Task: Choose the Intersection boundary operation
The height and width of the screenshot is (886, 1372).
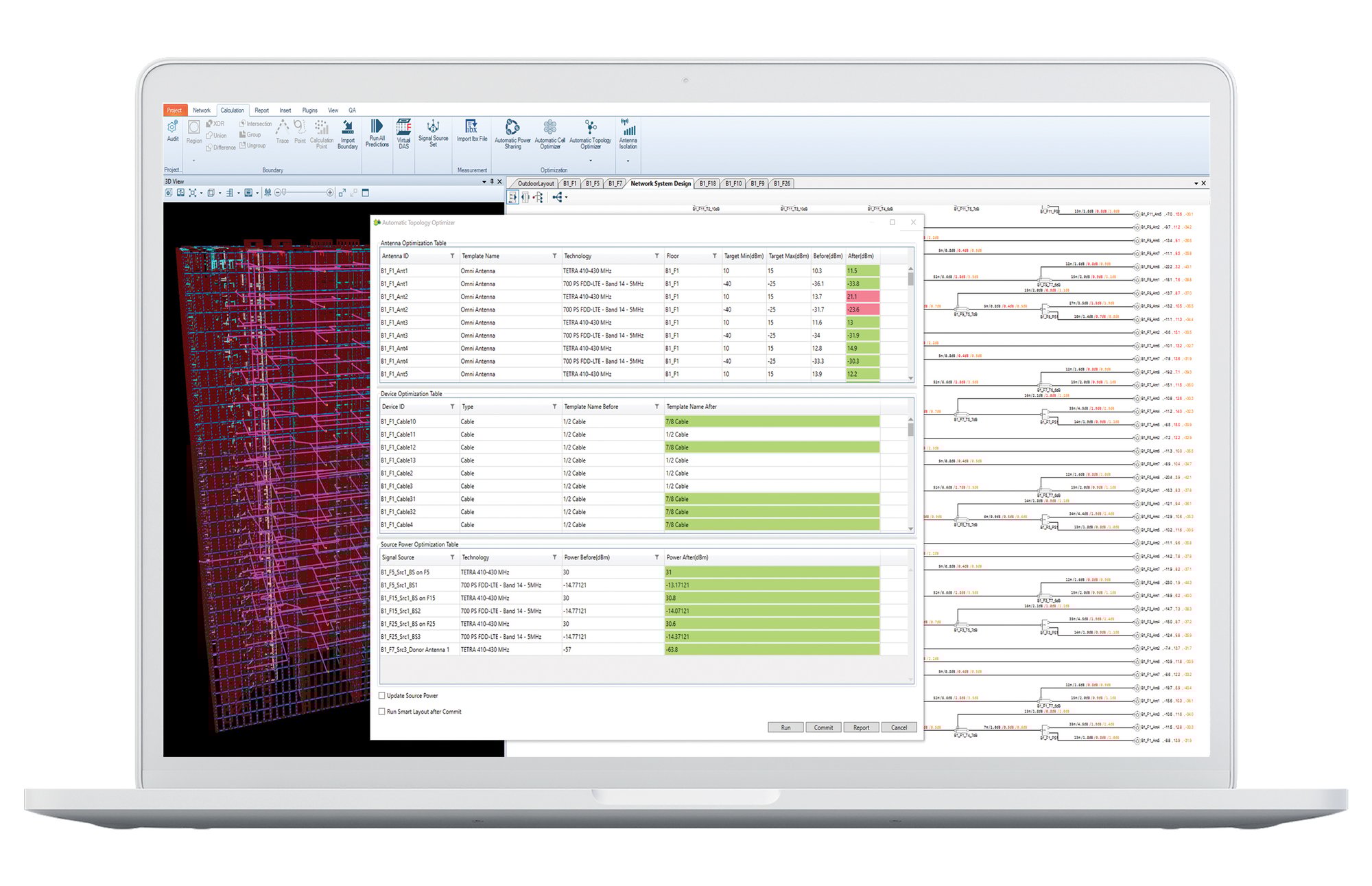Action: [255, 124]
